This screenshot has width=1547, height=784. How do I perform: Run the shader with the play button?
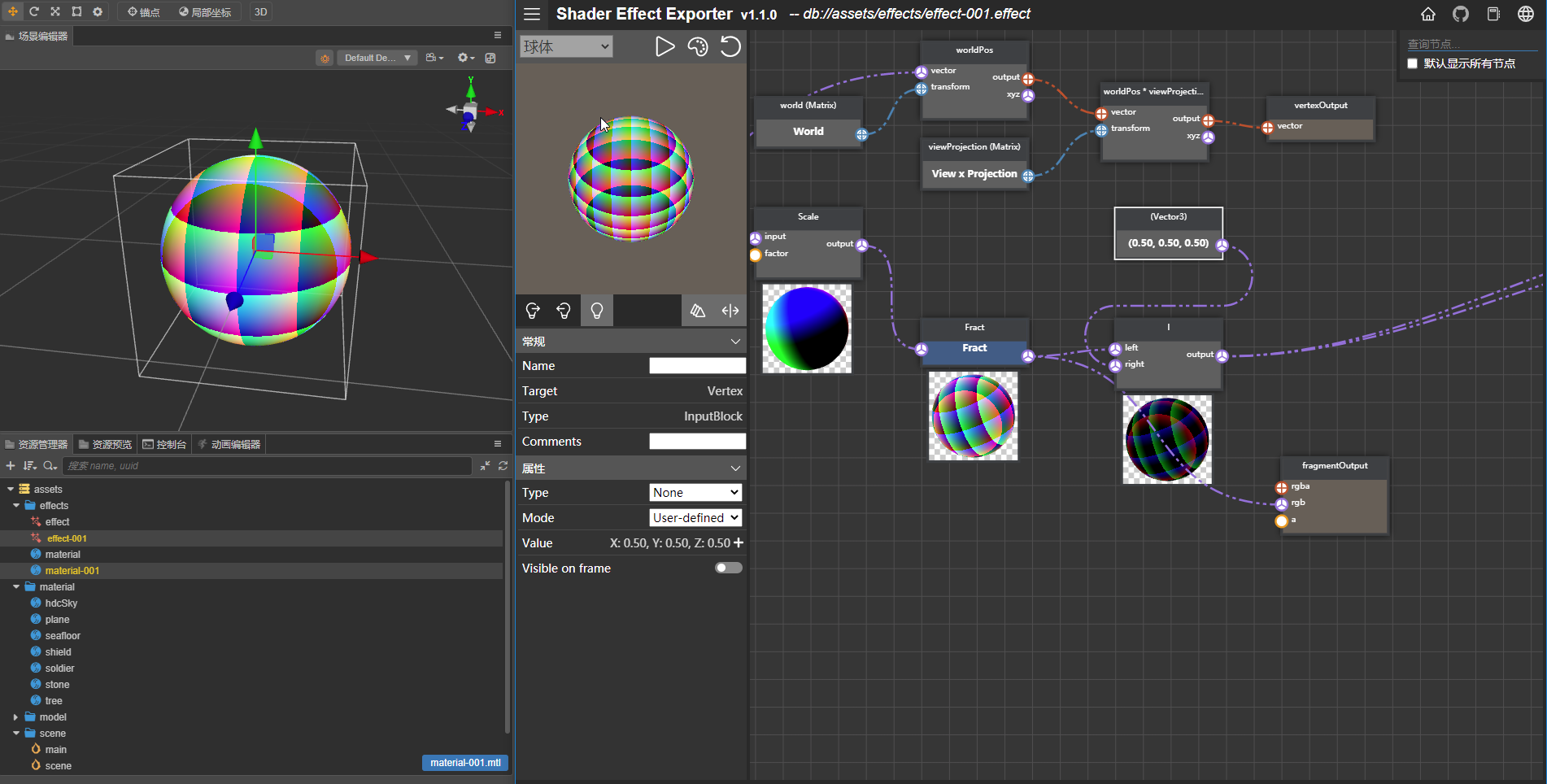(665, 46)
